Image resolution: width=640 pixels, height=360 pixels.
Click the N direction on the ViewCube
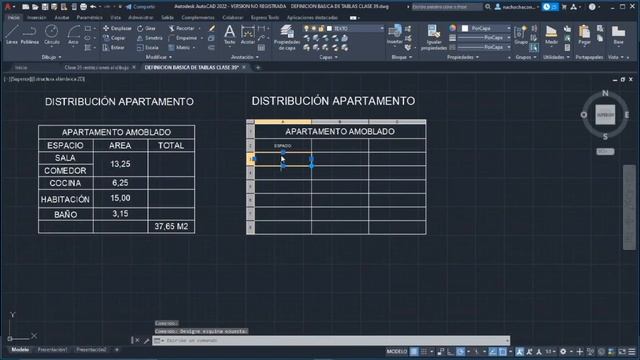(605, 93)
